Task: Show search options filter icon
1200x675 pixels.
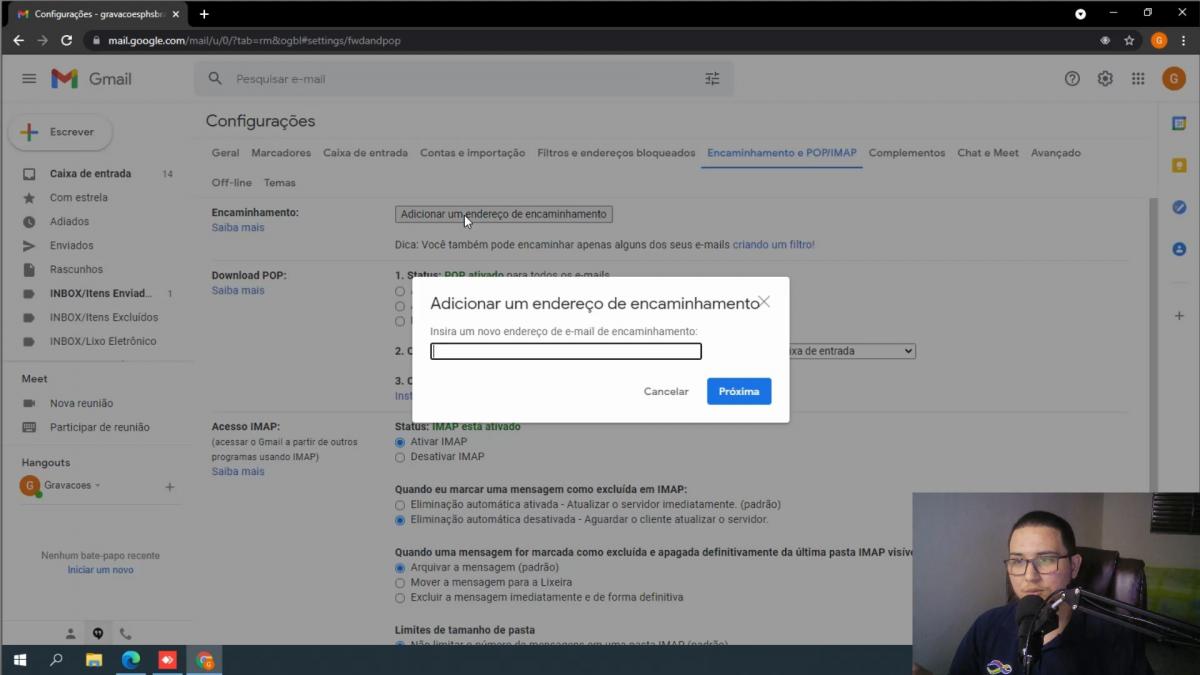Action: (x=712, y=79)
